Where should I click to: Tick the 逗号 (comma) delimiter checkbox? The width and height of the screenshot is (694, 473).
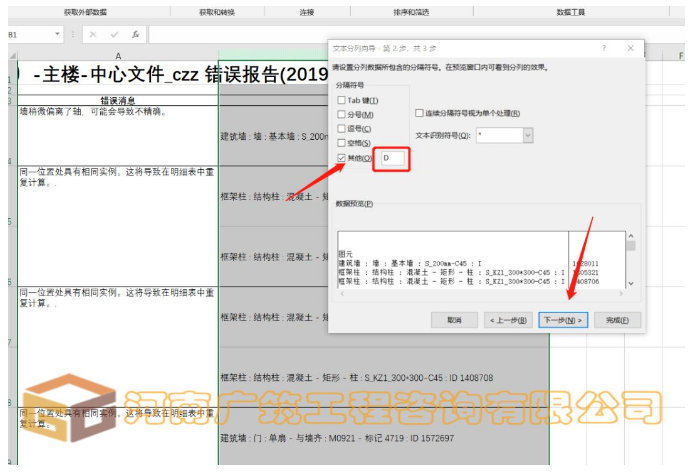click(x=343, y=129)
